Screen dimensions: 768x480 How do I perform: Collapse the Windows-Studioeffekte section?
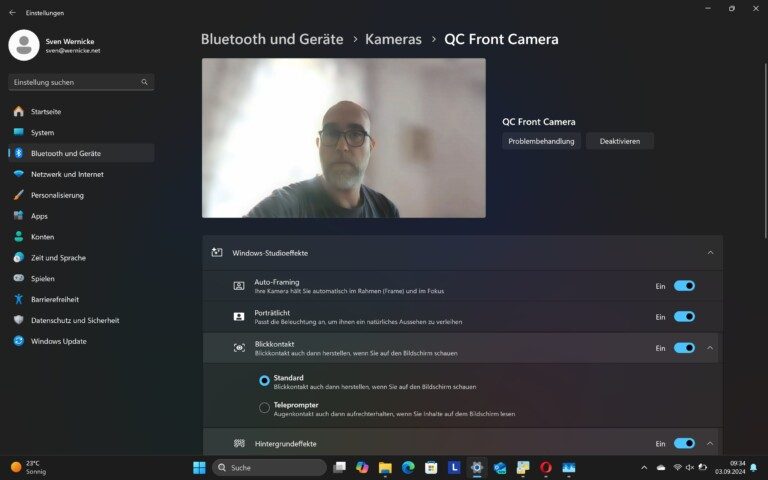click(x=710, y=253)
